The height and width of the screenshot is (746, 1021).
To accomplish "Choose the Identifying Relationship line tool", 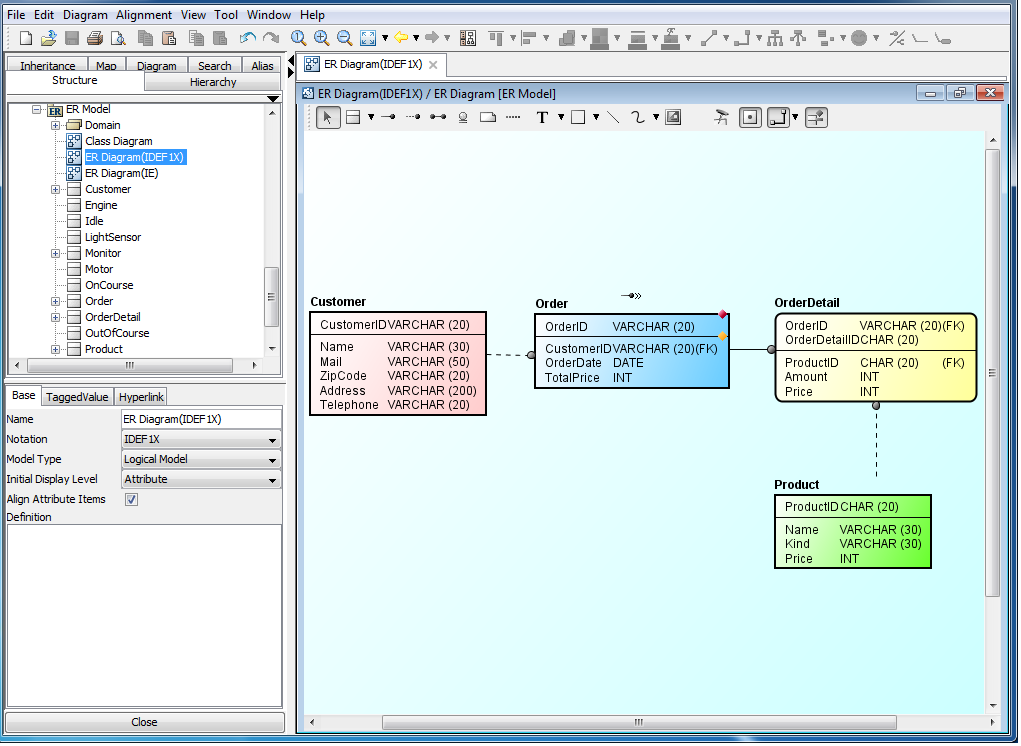I will (x=389, y=118).
